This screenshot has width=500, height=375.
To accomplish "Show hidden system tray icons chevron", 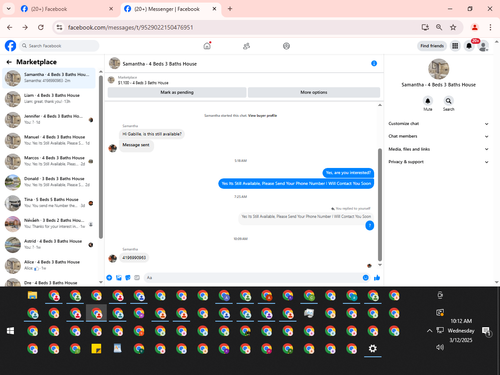I will point(429,331).
